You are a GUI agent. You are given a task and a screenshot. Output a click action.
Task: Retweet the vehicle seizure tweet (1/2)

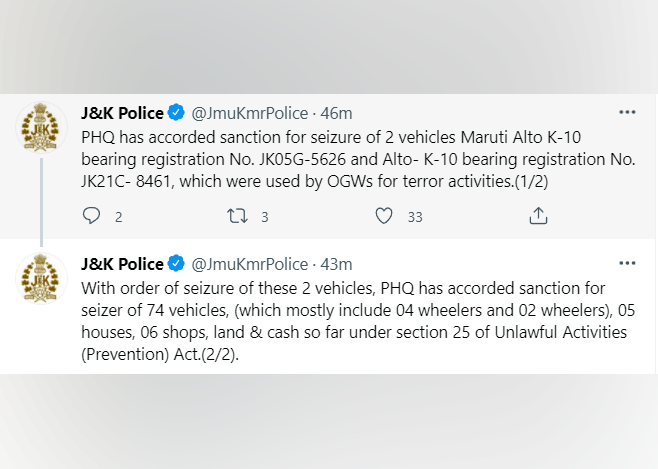point(237,216)
